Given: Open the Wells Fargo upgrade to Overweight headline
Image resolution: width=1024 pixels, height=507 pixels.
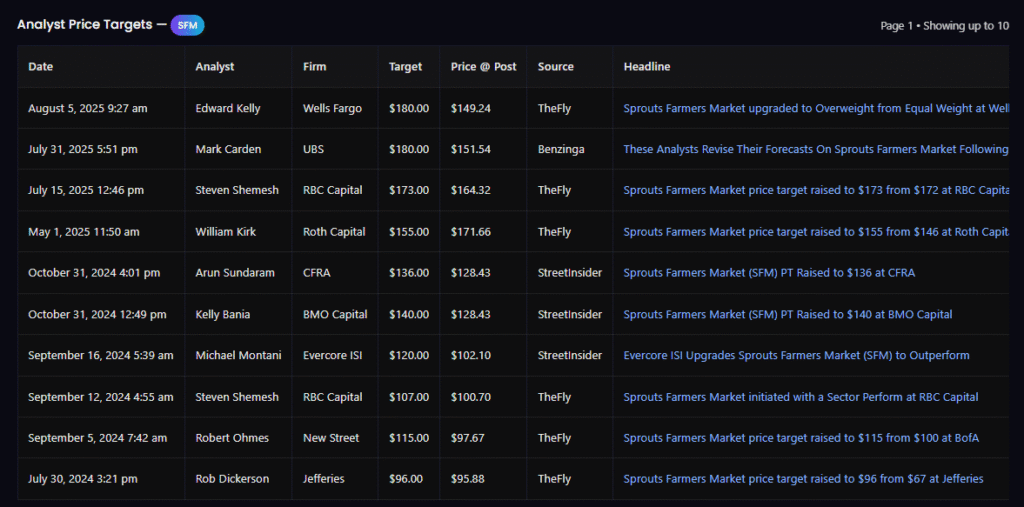Looking at the screenshot, I should coord(815,108).
